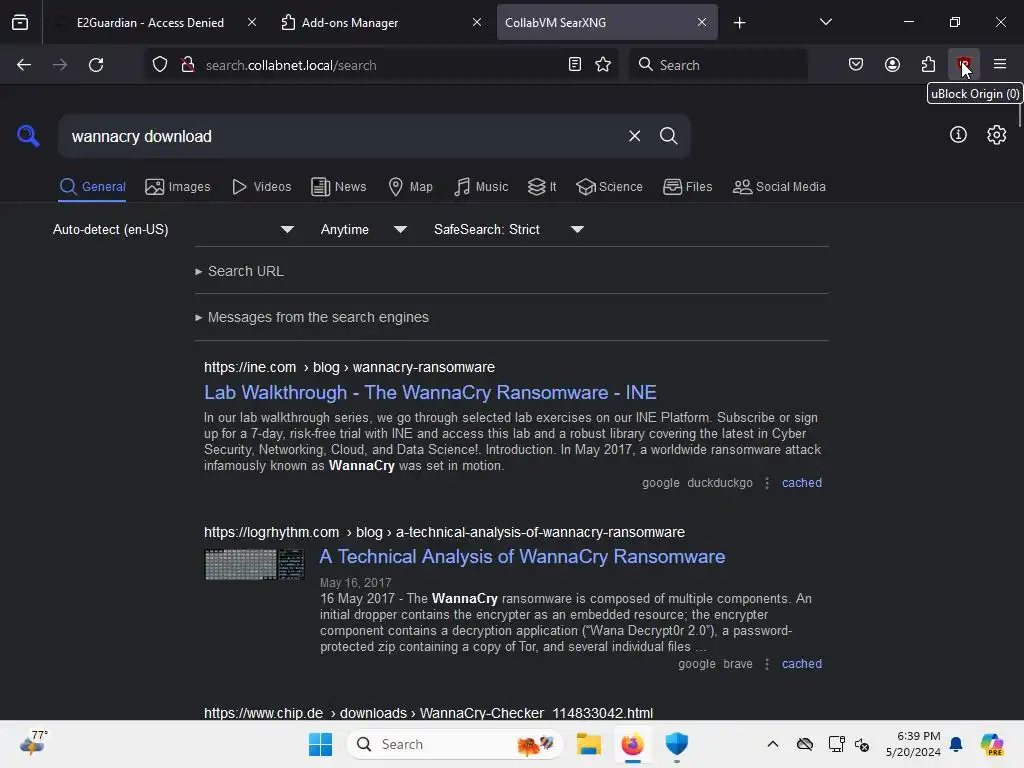This screenshot has height=768, width=1024.
Task: Open the Windows Security taskbar icon
Action: 677,744
